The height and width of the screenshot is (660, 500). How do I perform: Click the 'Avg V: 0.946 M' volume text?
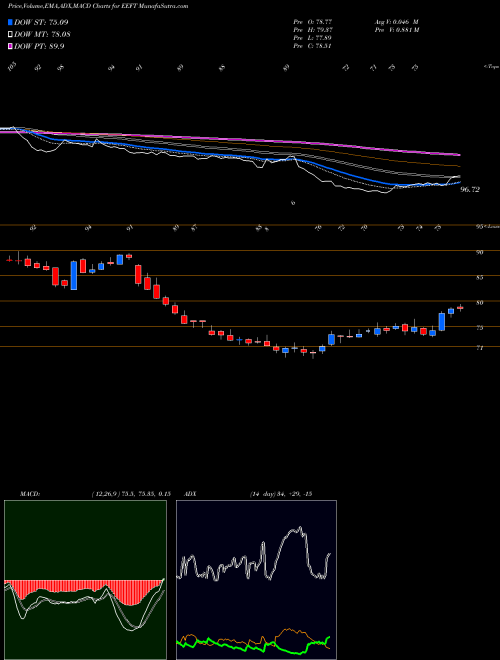coord(397,21)
